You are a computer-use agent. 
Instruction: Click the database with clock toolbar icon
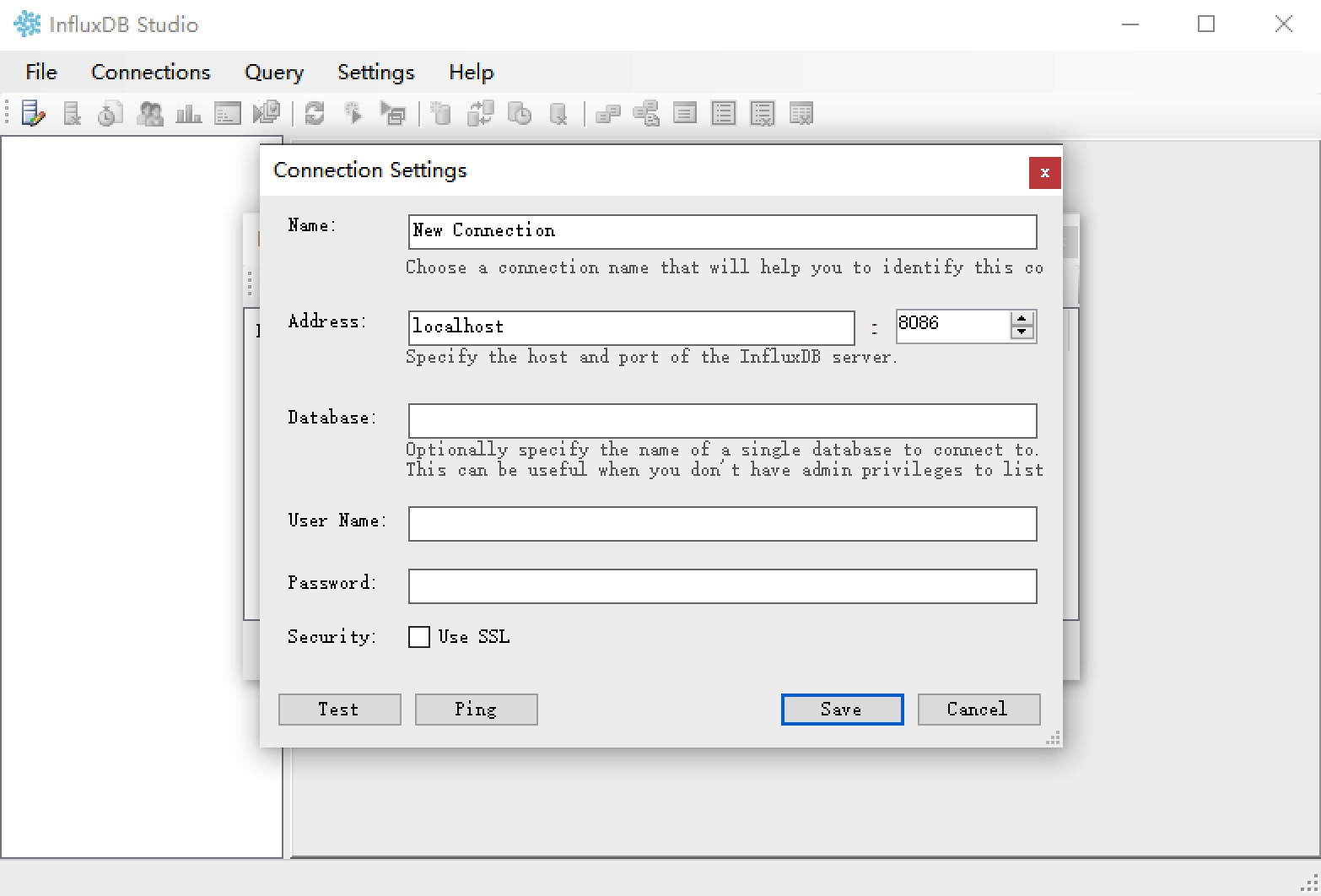[520, 113]
